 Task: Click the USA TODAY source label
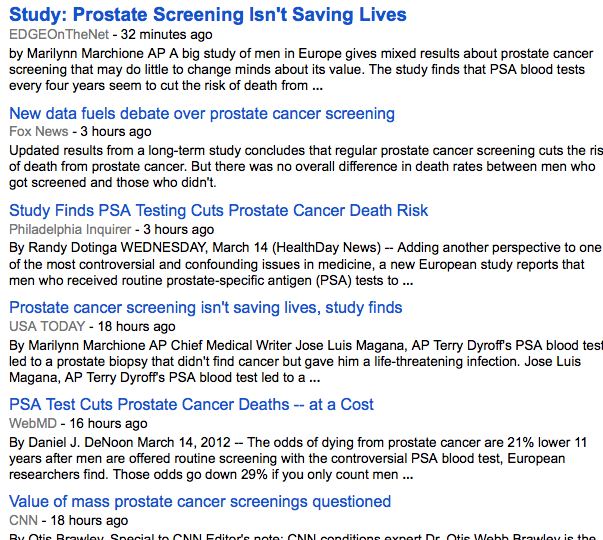(48, 325)
